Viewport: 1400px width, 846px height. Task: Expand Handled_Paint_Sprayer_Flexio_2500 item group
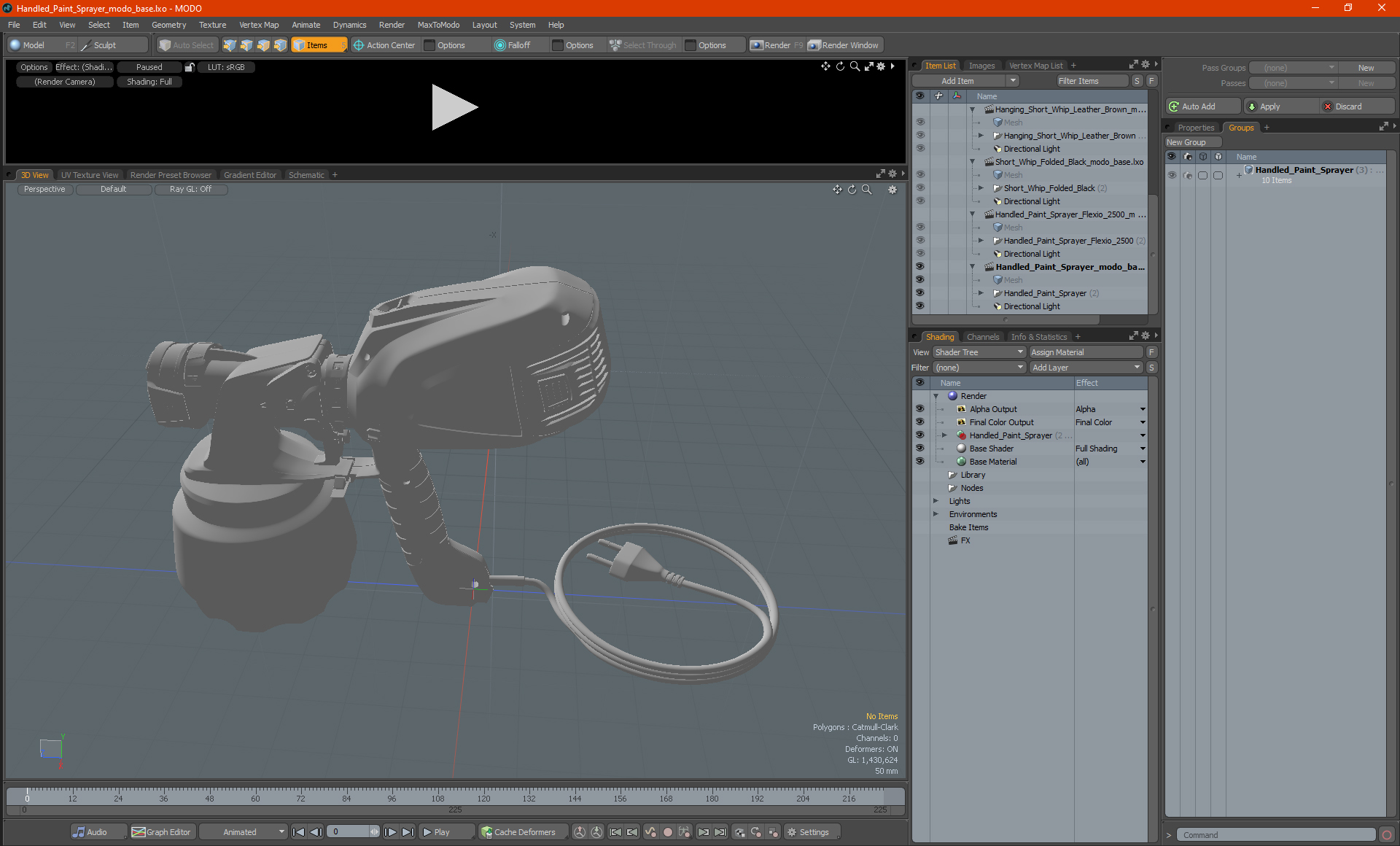tap(983, 241)
